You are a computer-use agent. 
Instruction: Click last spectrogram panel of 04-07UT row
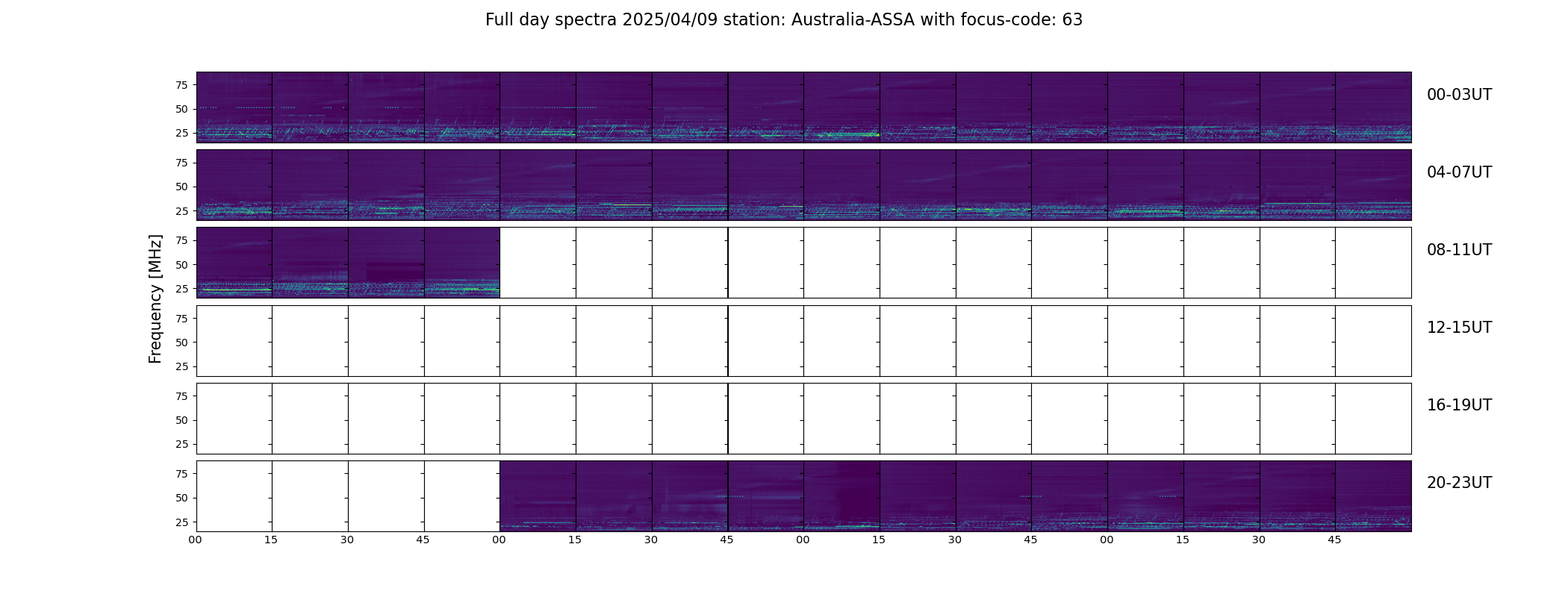coord(1373,185)
